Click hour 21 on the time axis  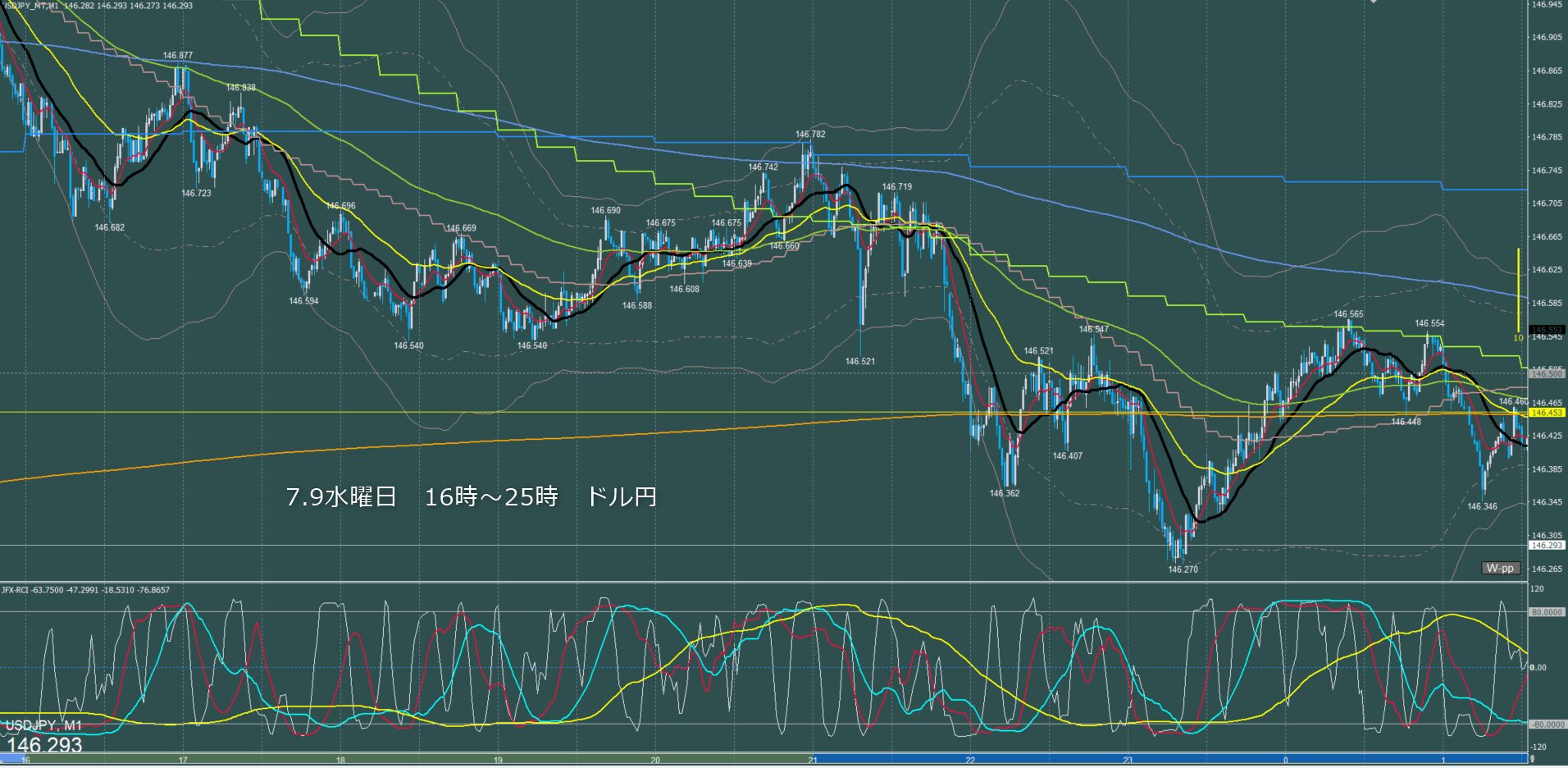point(813,761)
